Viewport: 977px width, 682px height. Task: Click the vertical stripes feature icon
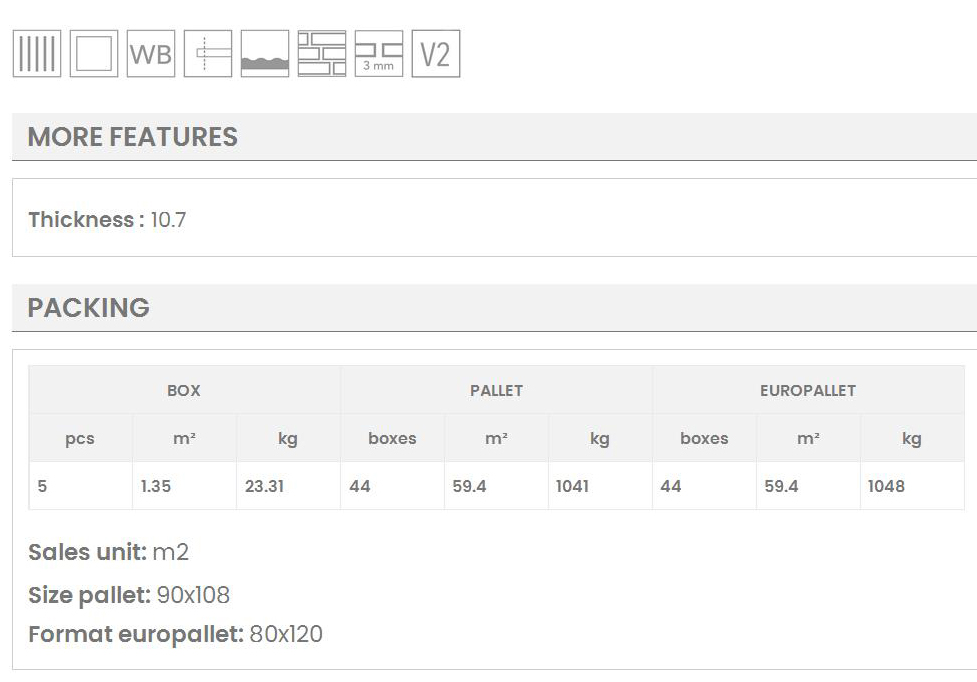(37, 53)
